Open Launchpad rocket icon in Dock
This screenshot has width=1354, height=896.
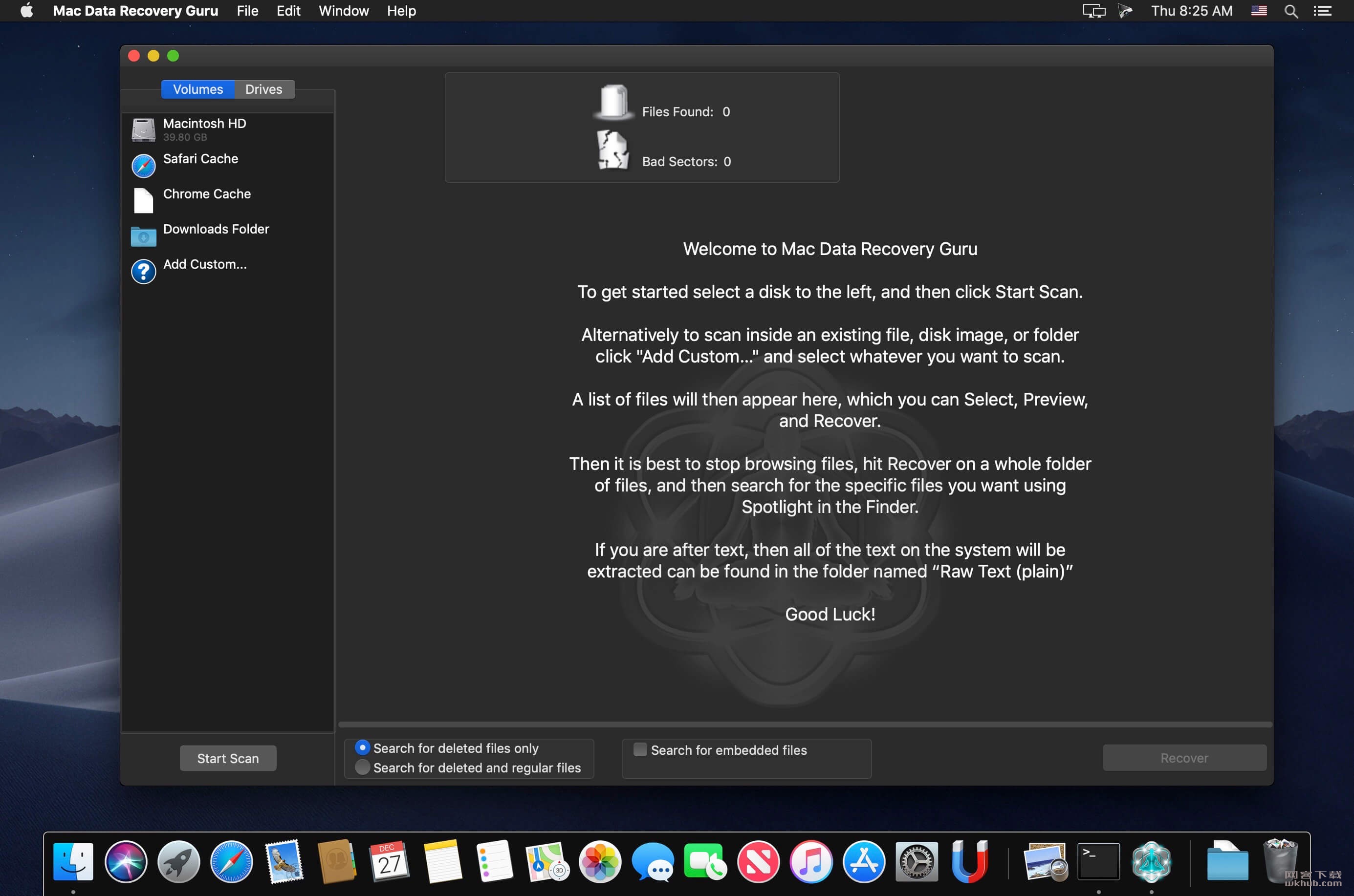pos(178,862)
